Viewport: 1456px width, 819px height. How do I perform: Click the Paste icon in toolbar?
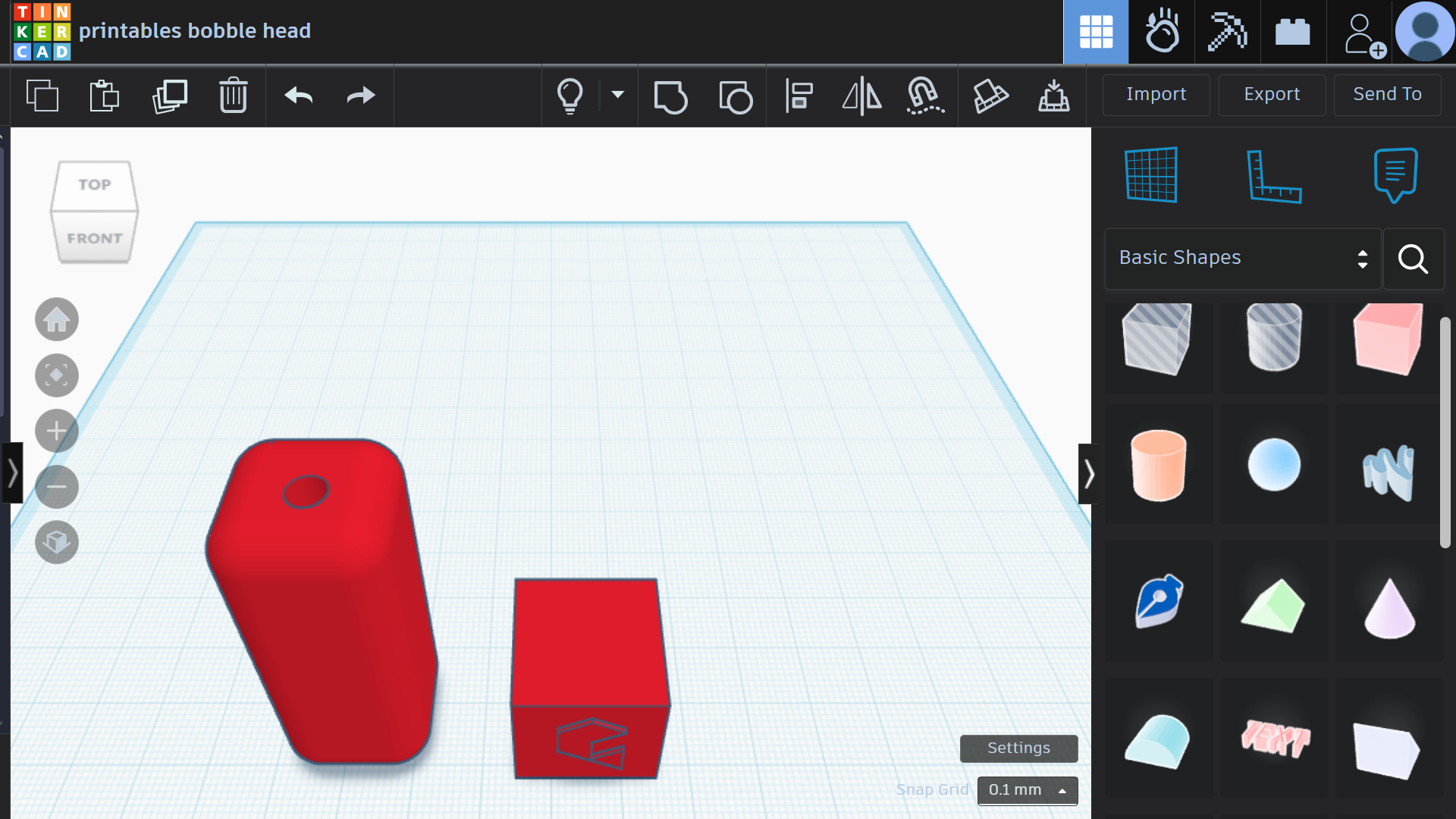coord(105,96)
